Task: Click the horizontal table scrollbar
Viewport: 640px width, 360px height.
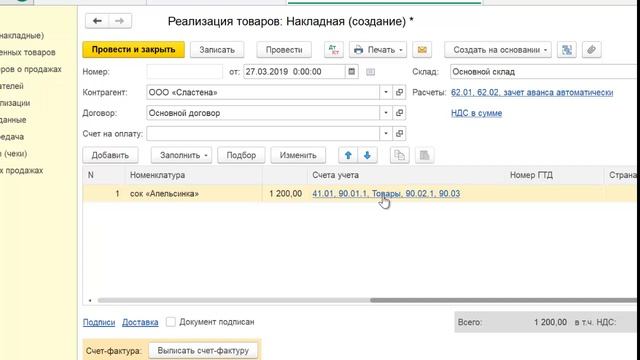Action: point(503,300)
